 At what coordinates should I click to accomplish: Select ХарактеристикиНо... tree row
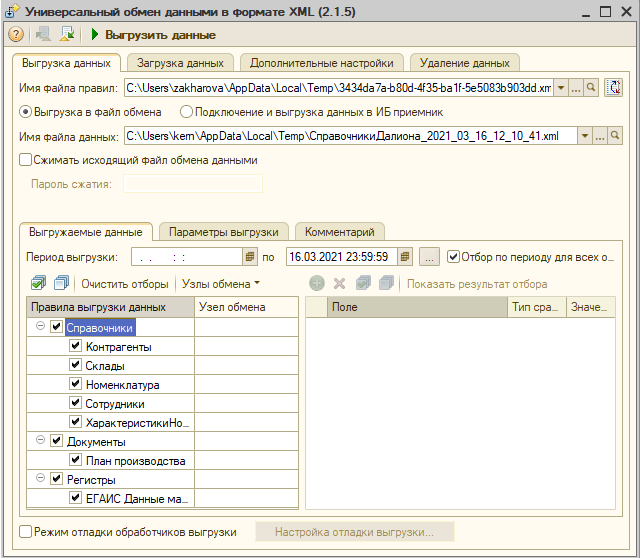click(110, 422)
